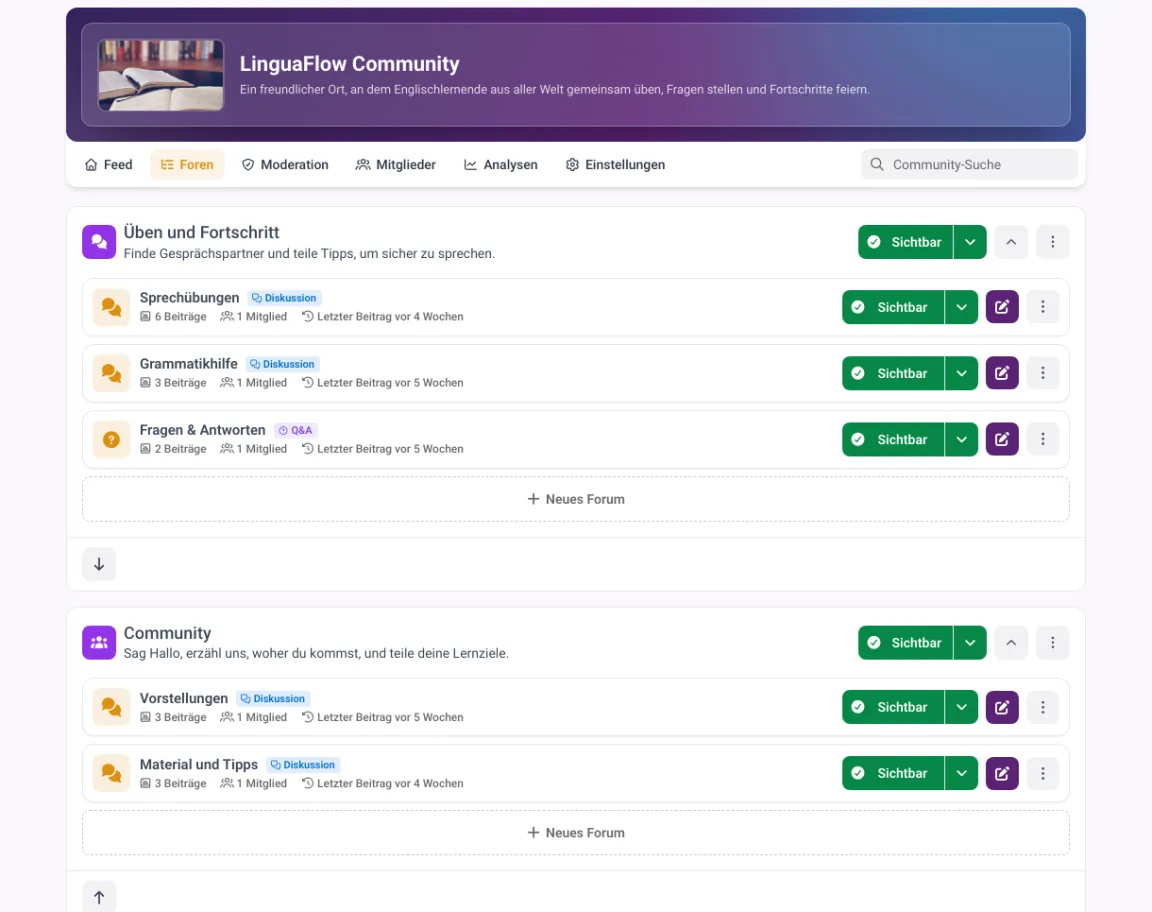Move Community category up with arrow
Image resolution: width=1152 pixels, height=912 pixels.
99,897
